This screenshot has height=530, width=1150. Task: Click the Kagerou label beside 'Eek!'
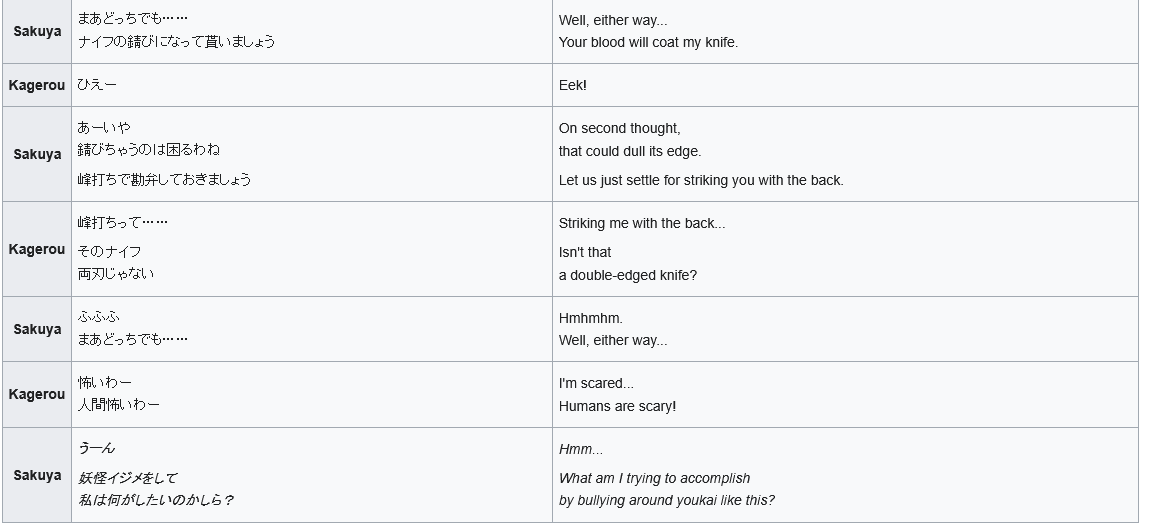click(37, 85)
